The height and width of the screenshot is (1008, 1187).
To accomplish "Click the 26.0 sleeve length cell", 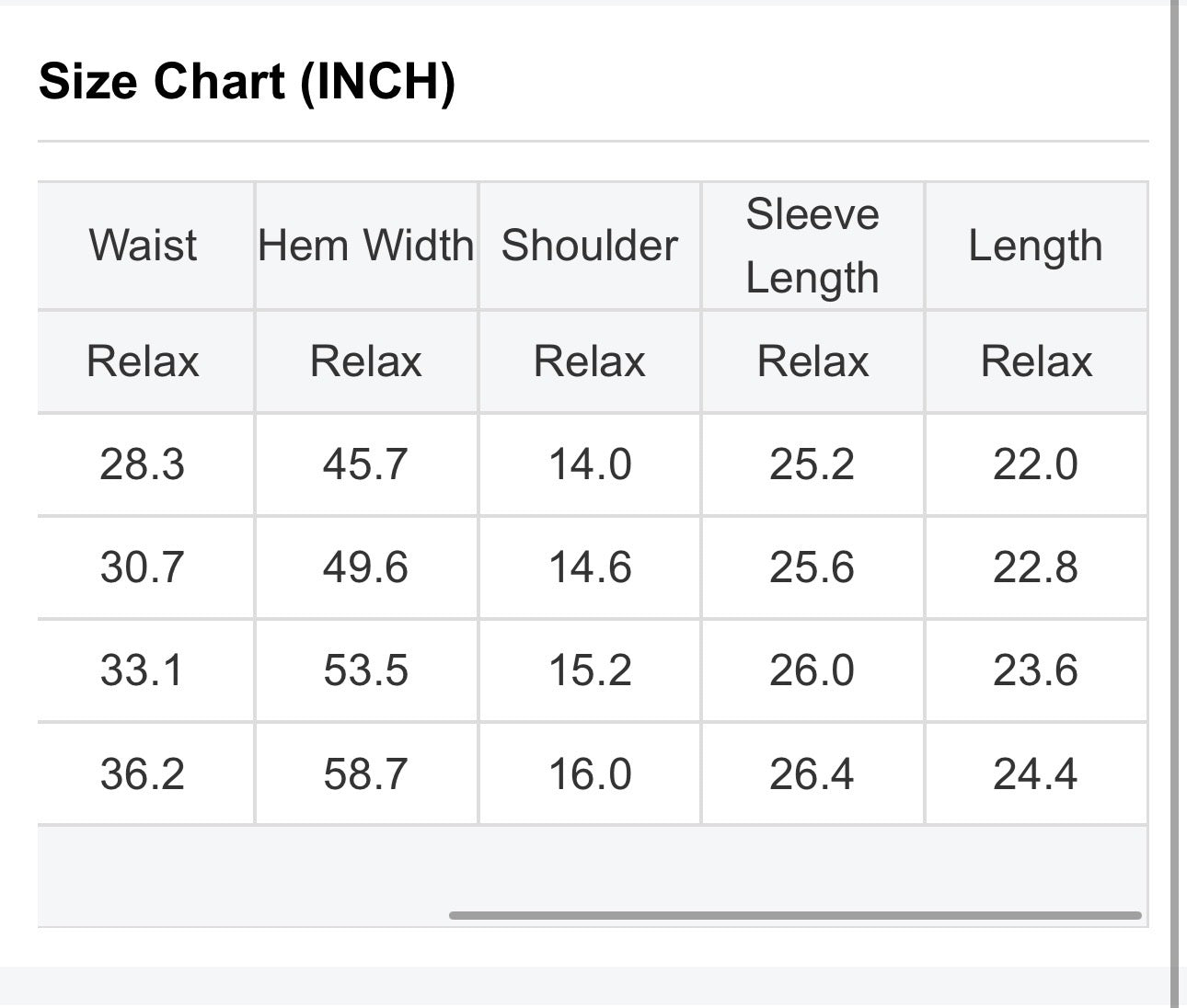I will coord(812,670).
